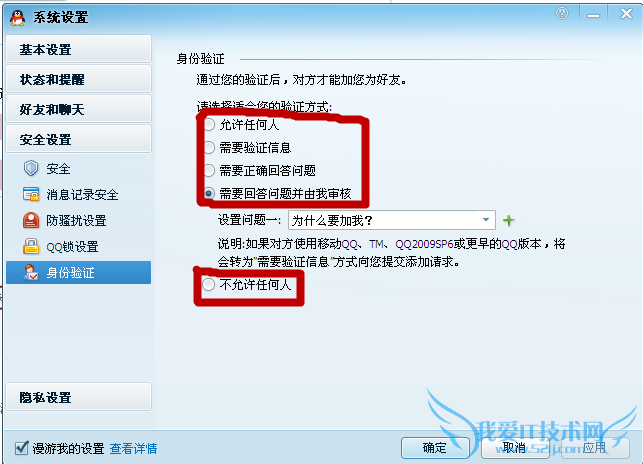Screen dimensions: 643x464
Task: Add another question with the green plus icon
Action: click(508, 221)
